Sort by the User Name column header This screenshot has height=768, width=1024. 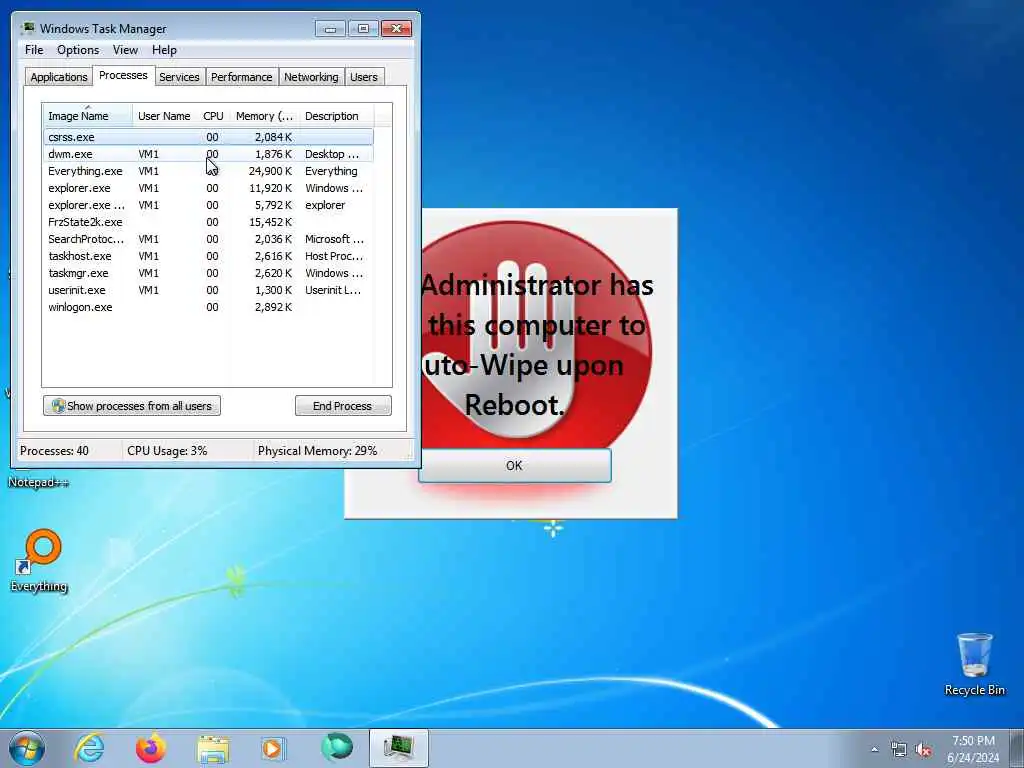[165, 116]
